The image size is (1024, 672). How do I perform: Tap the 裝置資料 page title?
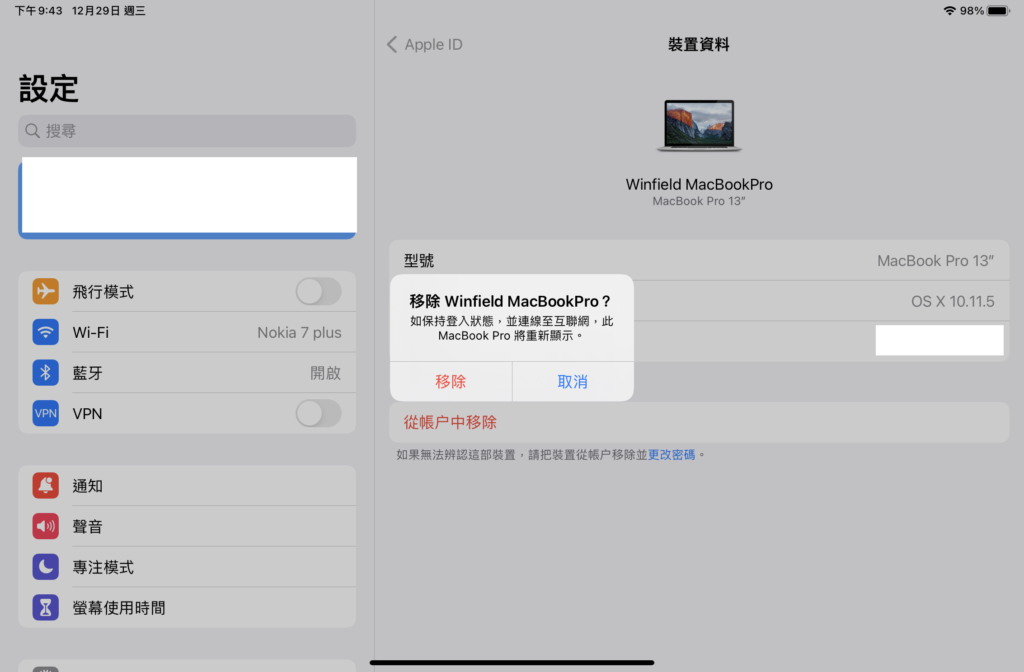pyautogui.click(x=699, y=44)
